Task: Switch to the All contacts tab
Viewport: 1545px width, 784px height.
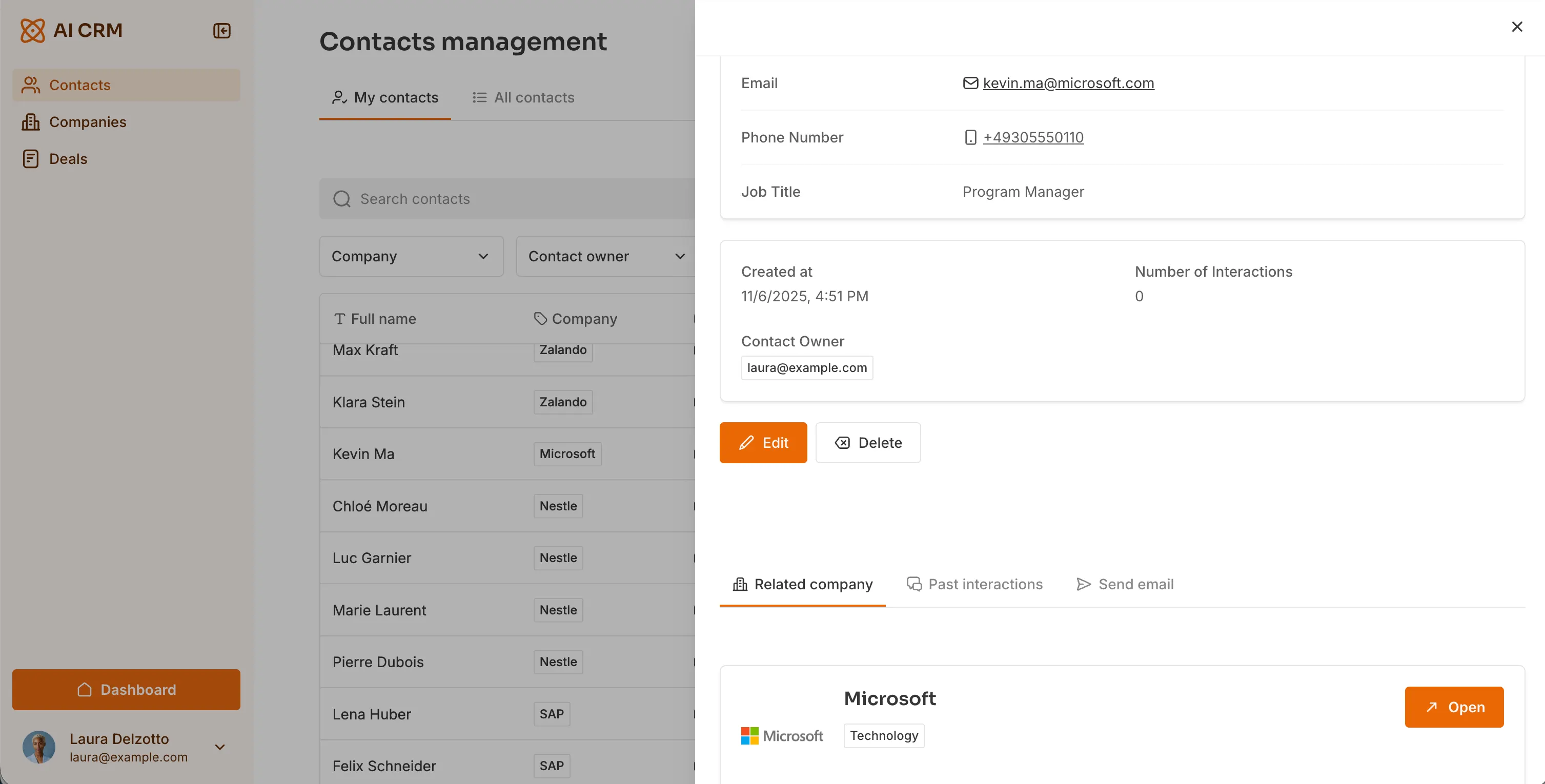Action: point(533,97)
